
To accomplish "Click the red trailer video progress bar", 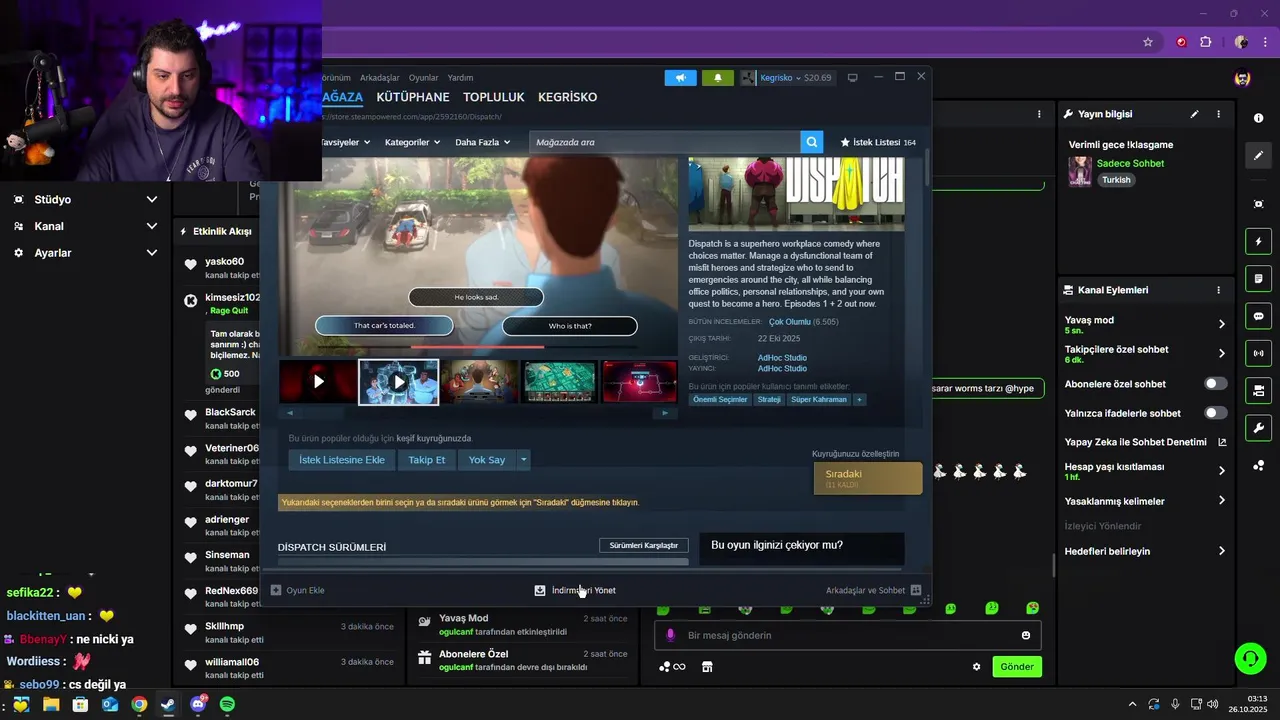I will point(477,347).
